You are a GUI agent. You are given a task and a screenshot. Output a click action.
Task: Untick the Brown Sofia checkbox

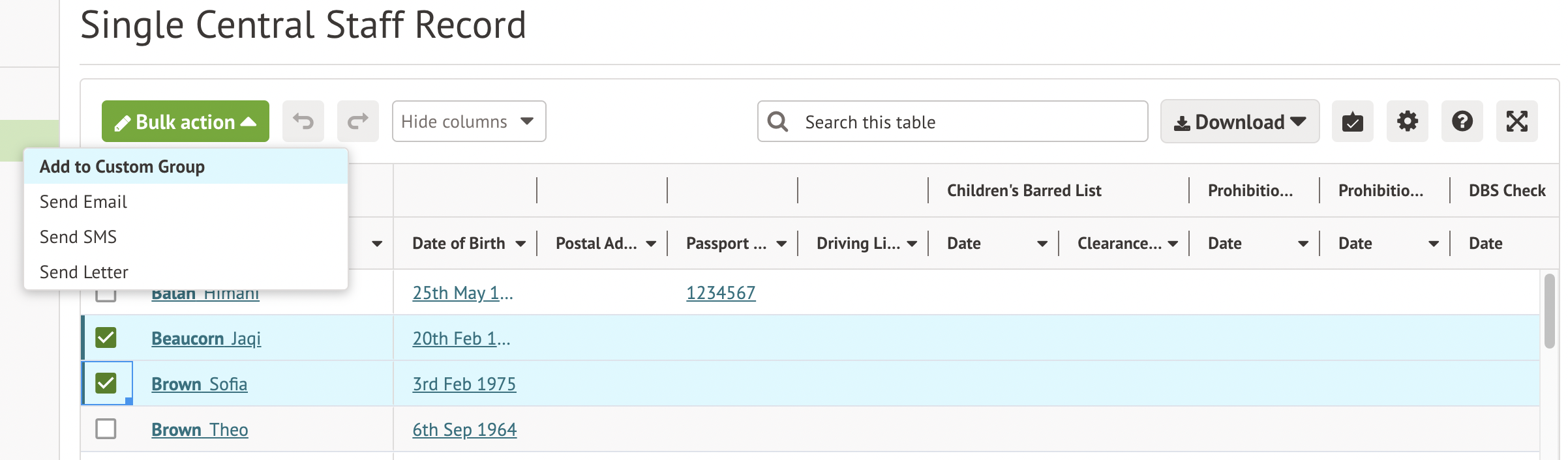[x=106, y=383]
